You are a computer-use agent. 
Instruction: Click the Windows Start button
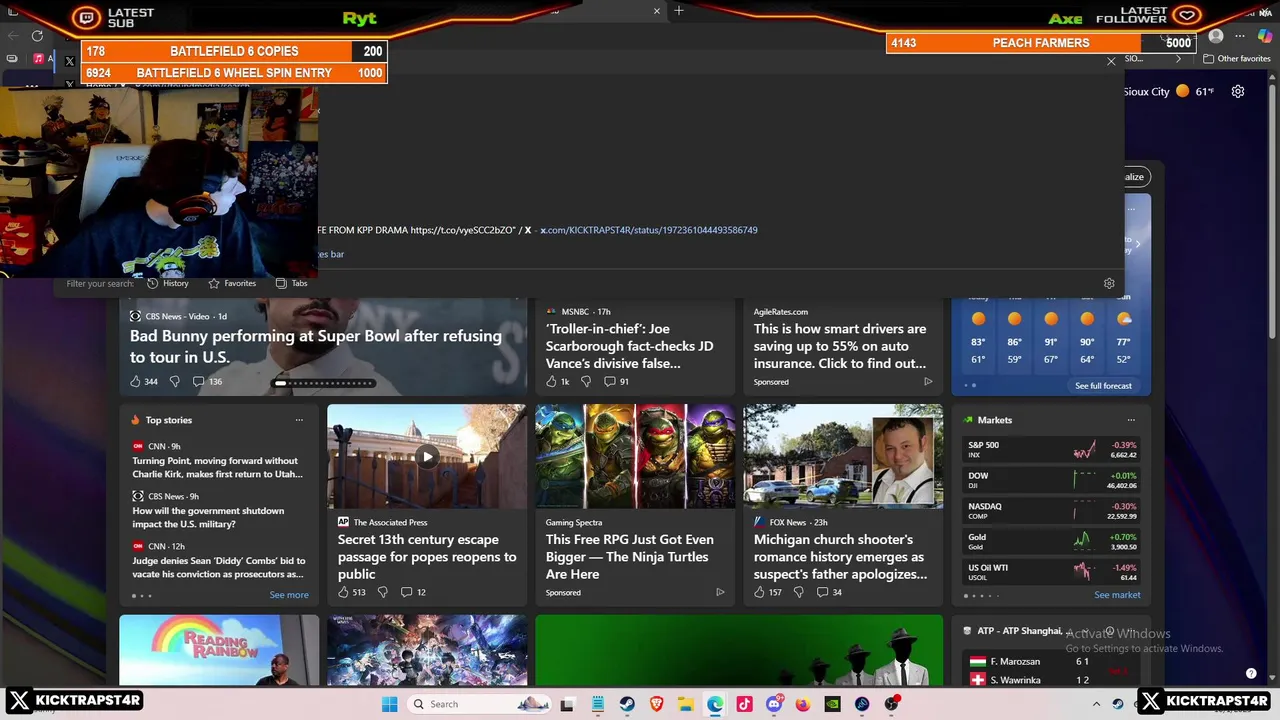(389, 704)
